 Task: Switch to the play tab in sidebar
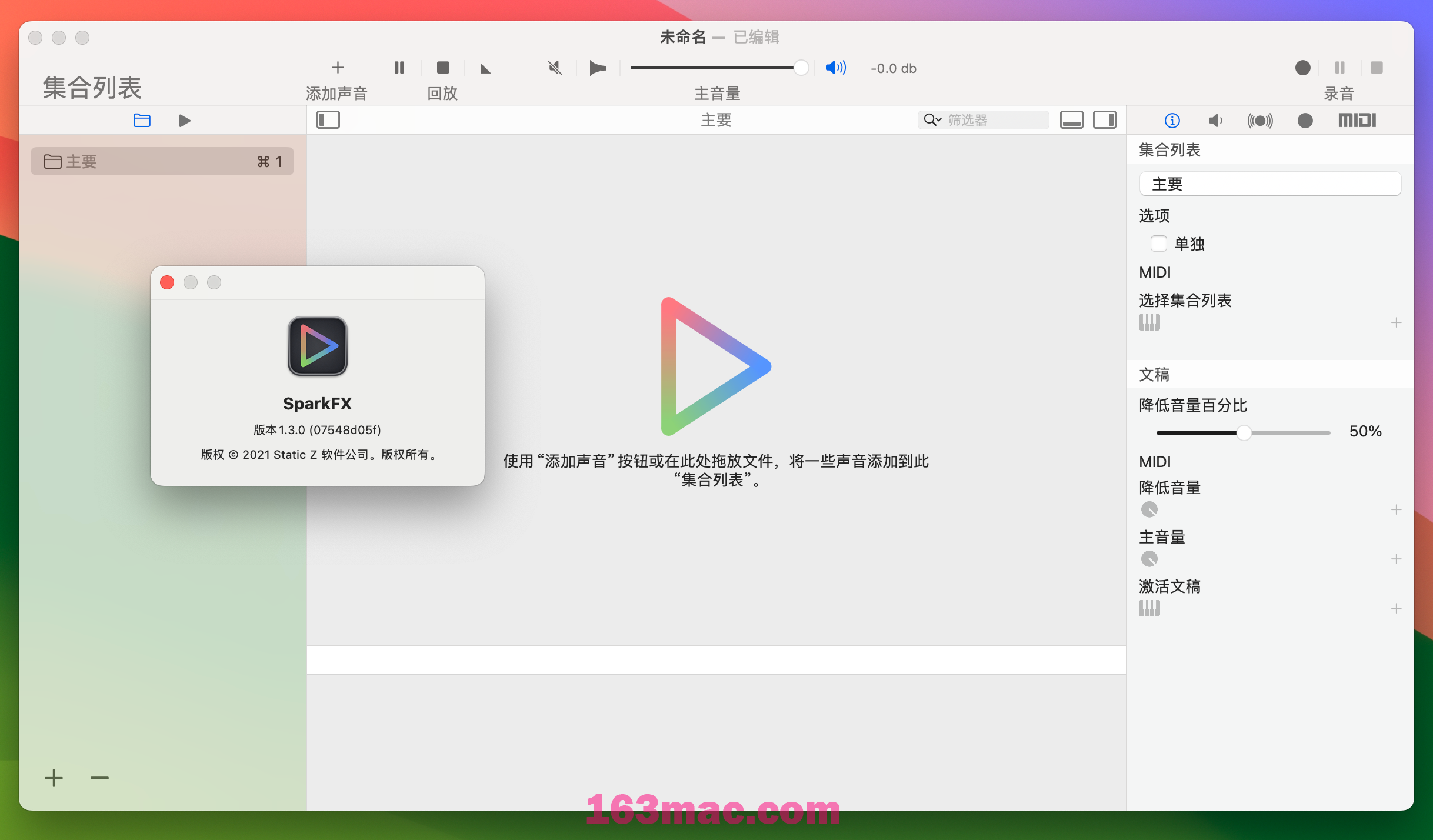[x=185, y=121]
